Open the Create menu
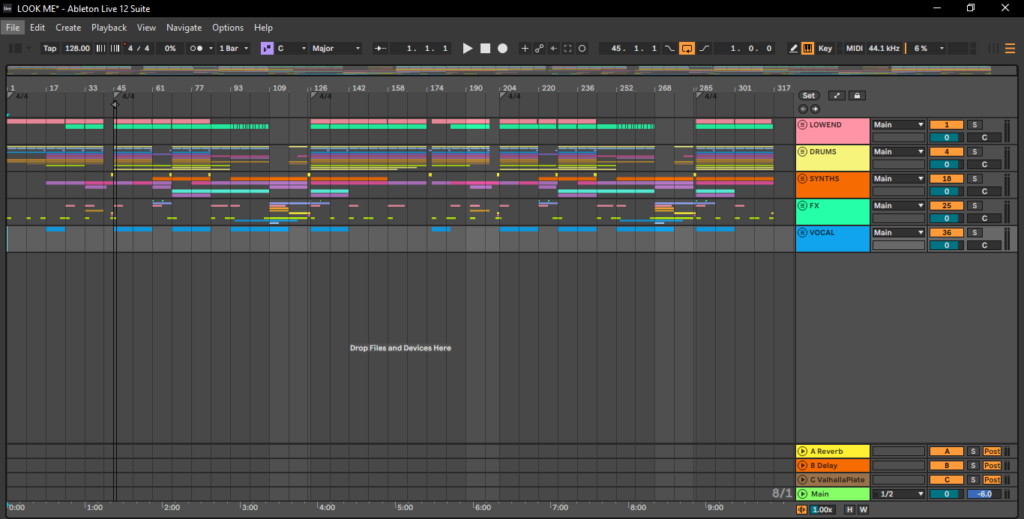 tap(68, 28)
